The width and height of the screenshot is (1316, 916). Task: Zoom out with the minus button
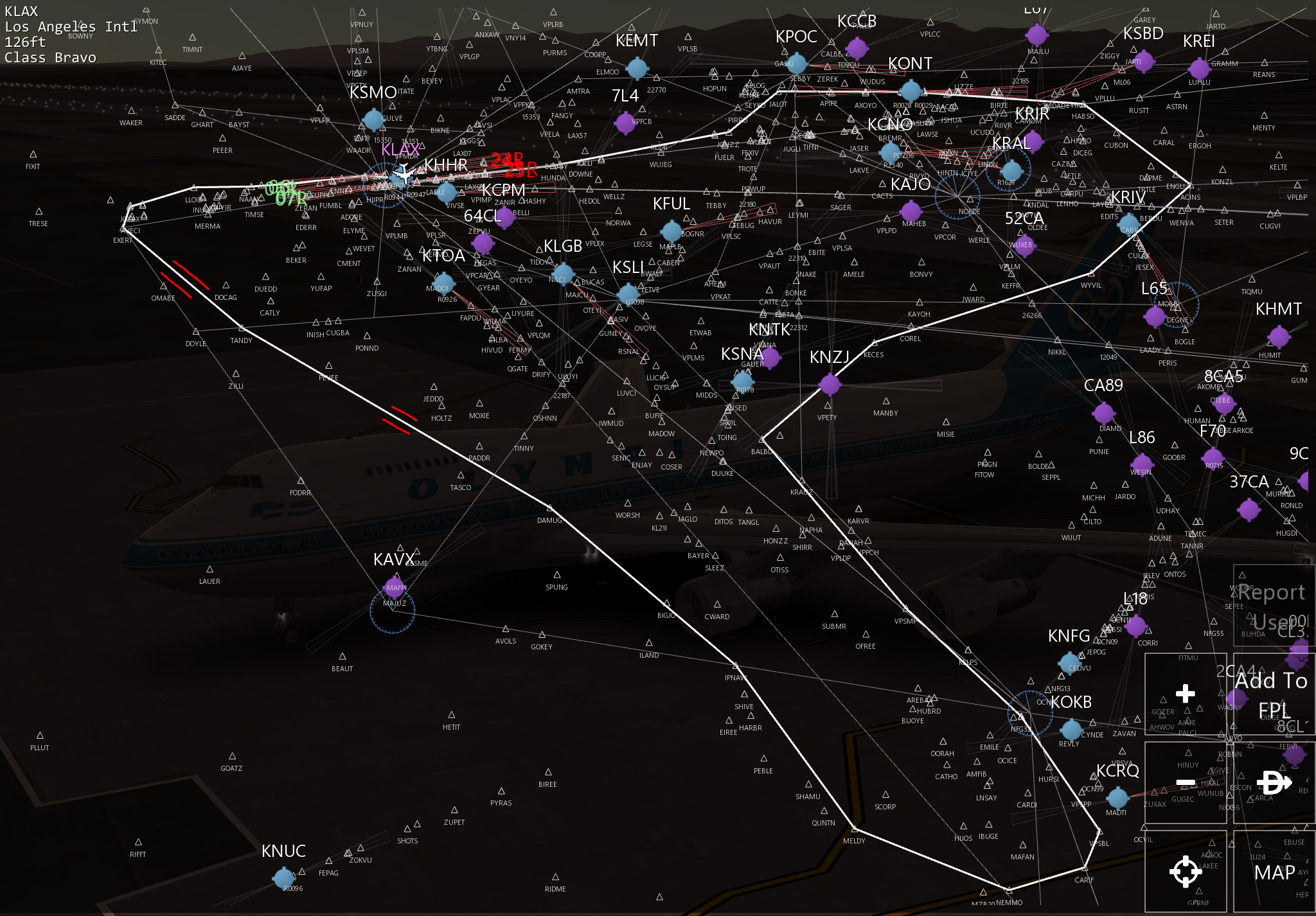[1185, 782]
